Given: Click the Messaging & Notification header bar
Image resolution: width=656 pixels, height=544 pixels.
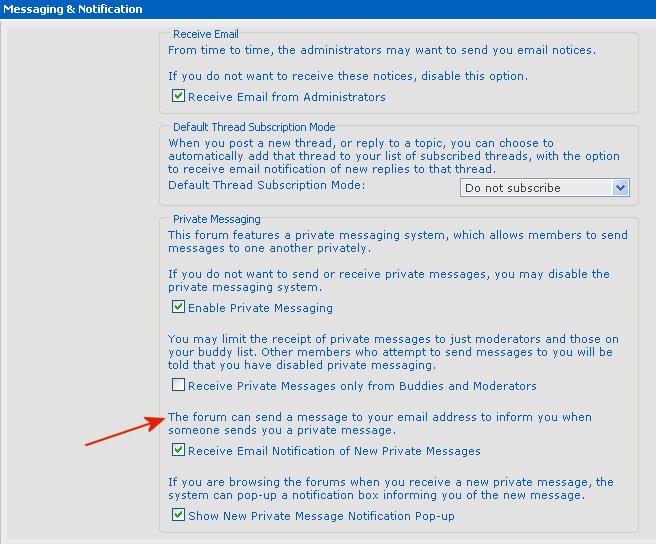Looking at the screenshot, I should pyautogui.click(x=328, y=9).
